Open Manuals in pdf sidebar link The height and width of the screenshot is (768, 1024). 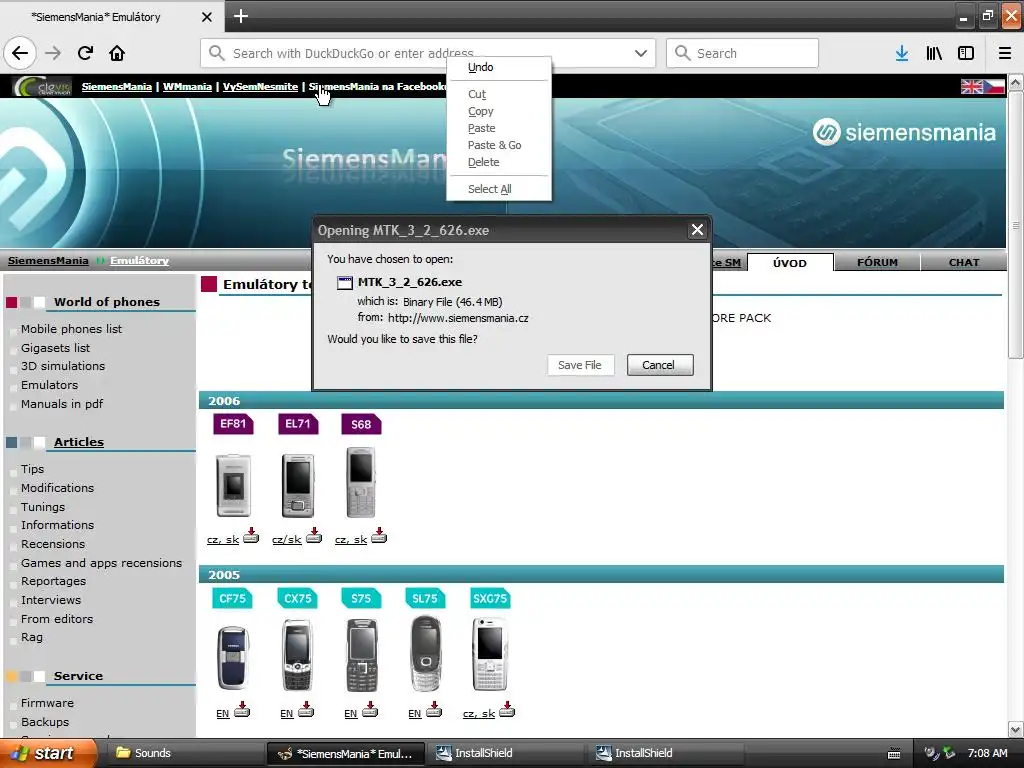pyautogui.click(x=61, y=404)
